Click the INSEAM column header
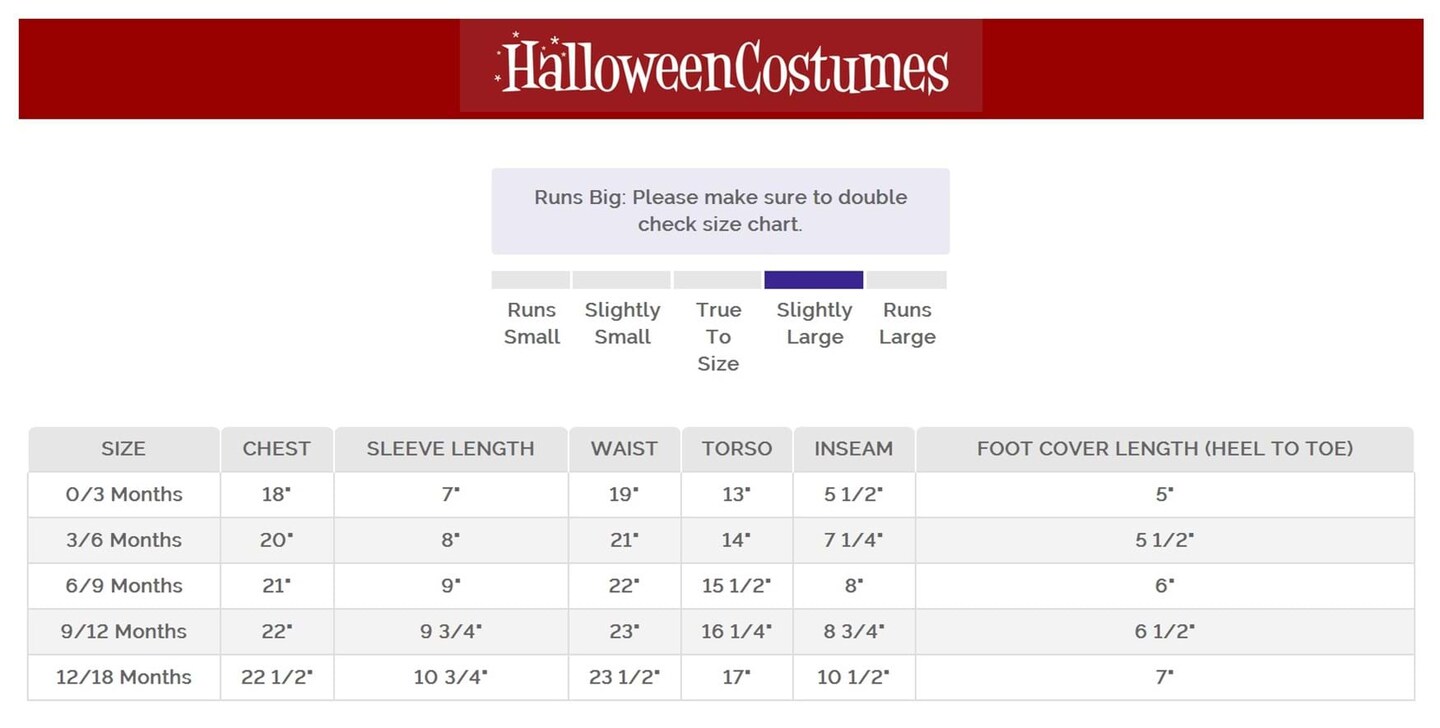 click(x=853, y=449)
